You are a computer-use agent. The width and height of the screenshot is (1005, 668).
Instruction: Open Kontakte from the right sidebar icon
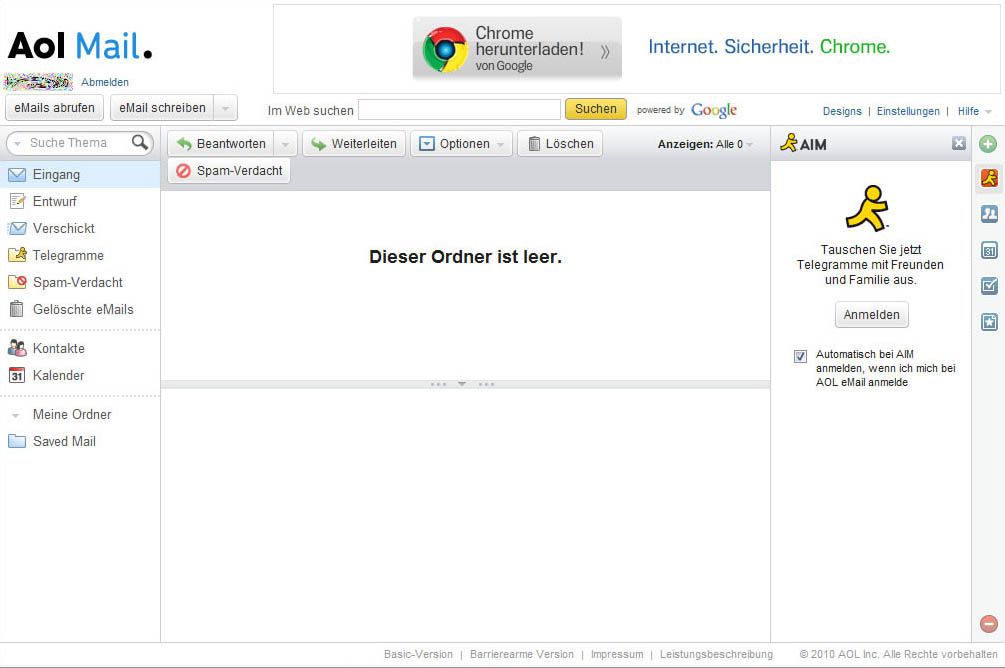point(988,213)
